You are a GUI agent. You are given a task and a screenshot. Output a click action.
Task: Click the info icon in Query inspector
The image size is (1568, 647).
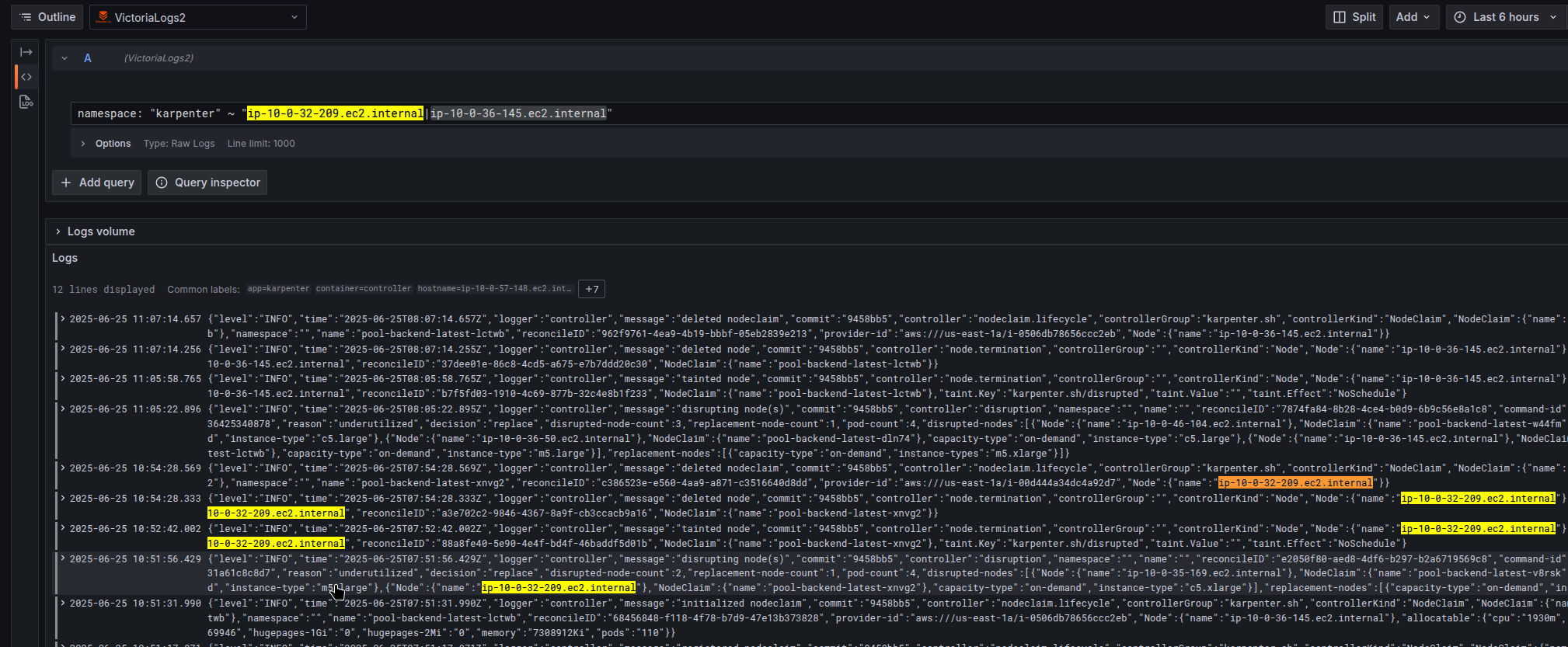tap(162, 183)
